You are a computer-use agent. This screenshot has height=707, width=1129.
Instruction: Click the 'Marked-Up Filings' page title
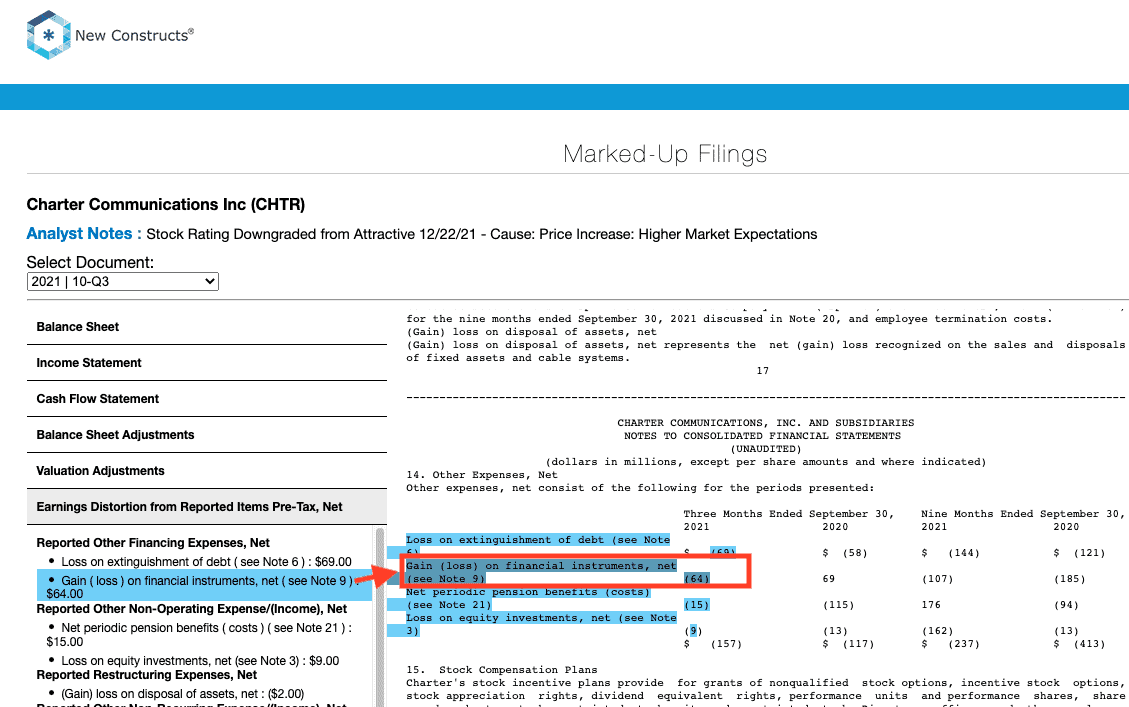[665, 154]
